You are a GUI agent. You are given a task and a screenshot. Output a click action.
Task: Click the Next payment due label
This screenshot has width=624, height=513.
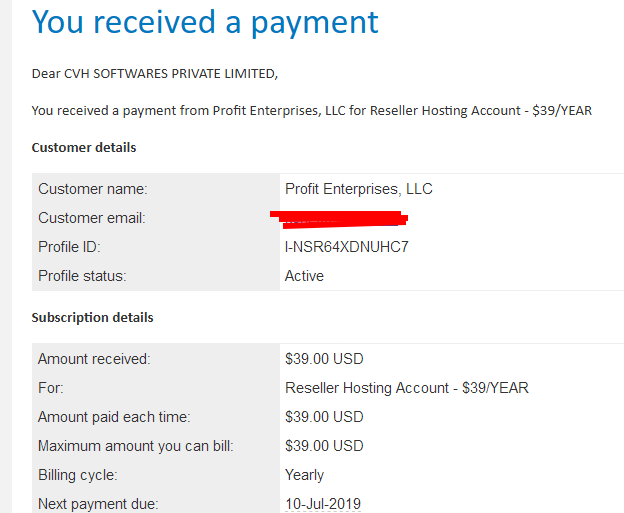point(98,504)
